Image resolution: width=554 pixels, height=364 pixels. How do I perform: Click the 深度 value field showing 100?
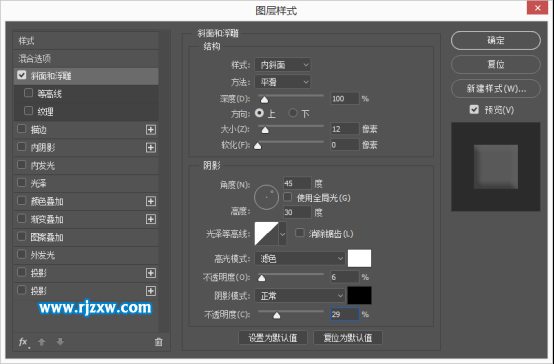[x=344, y=99]
